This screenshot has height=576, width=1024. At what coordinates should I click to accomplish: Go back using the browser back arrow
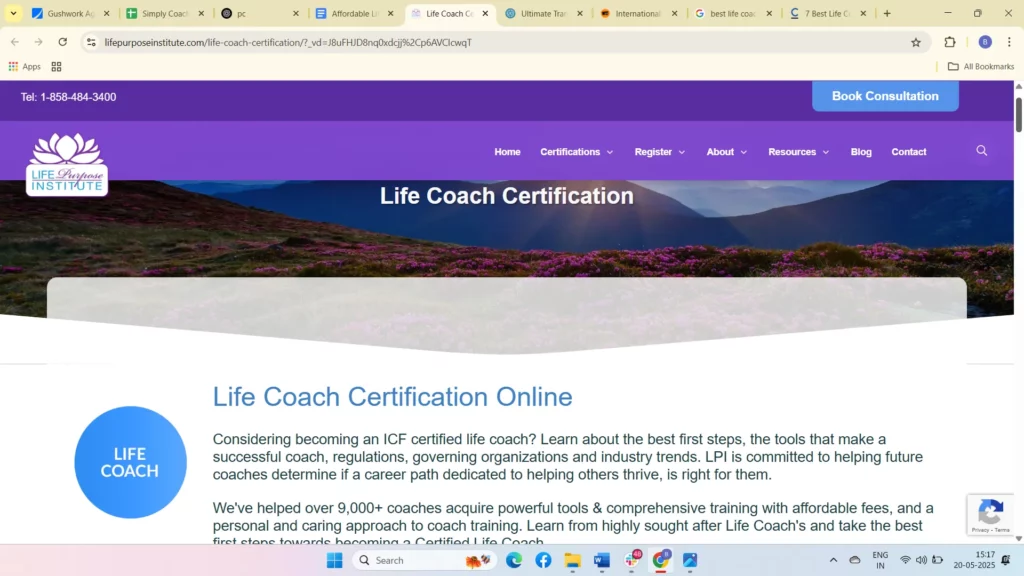(15, 42)
